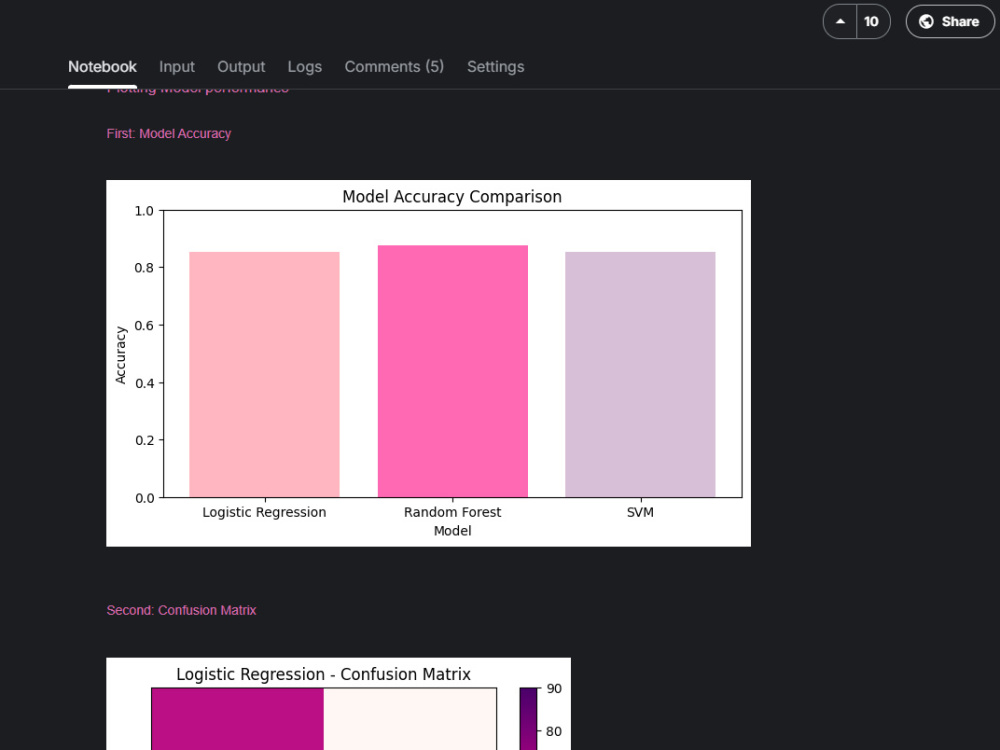Click the dark magenta confusion matrix cell
Image resolution: width=1000 pixels, height=750 pixels.
[237, 719]
